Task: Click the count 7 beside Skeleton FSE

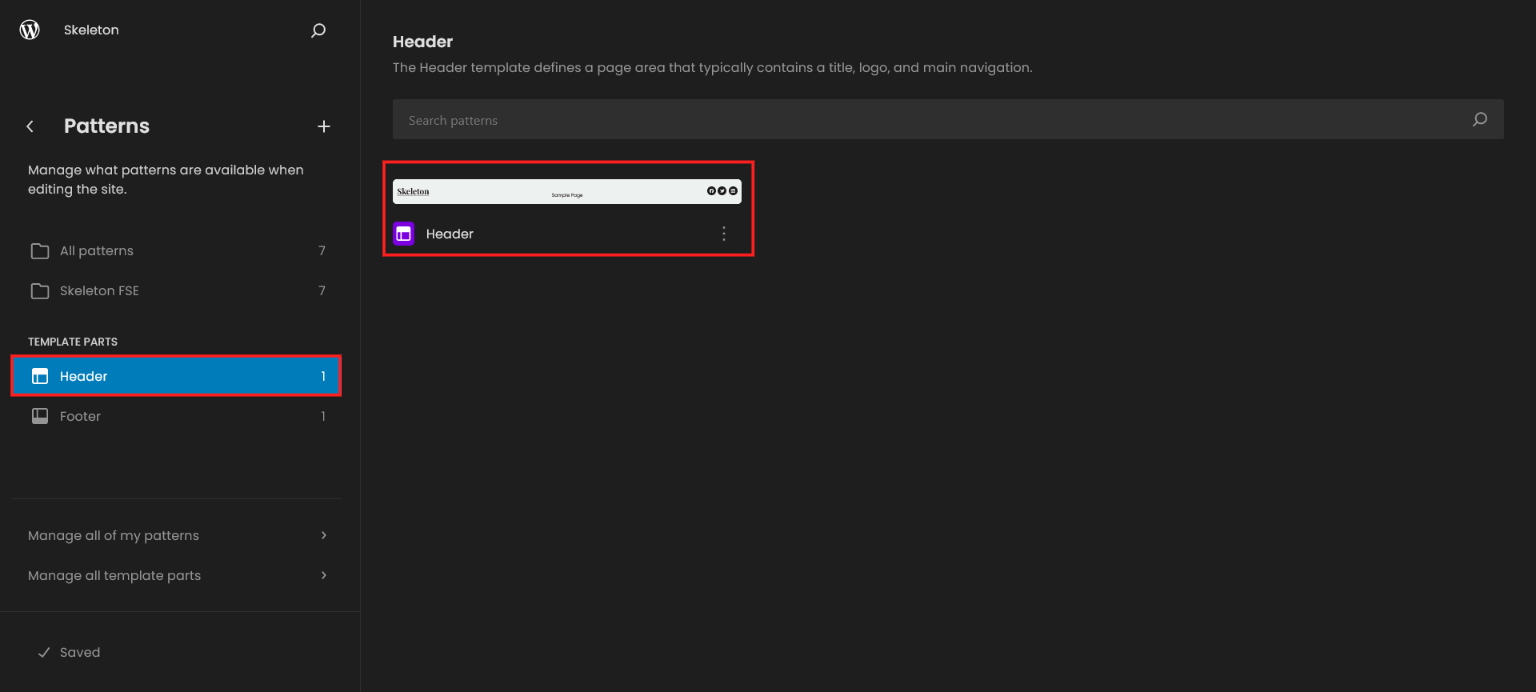Action: point(322,291)
